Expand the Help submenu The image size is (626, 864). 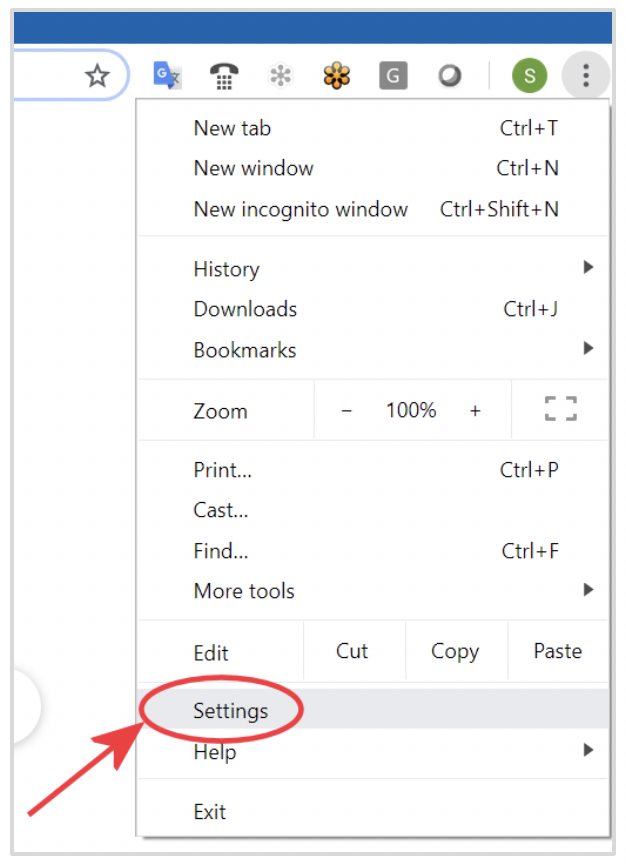[373, 750]
